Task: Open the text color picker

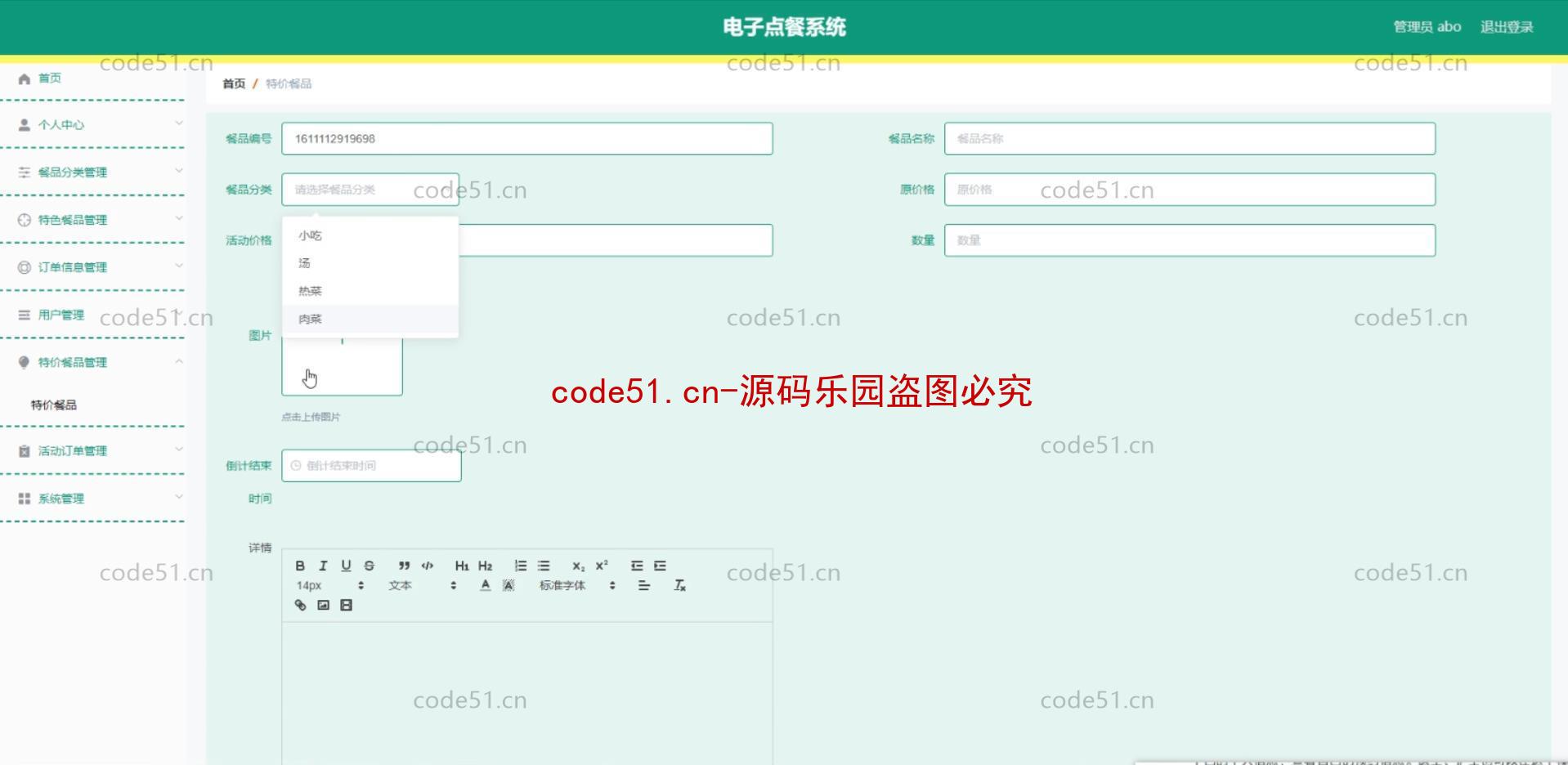Action: click(486, 585)
